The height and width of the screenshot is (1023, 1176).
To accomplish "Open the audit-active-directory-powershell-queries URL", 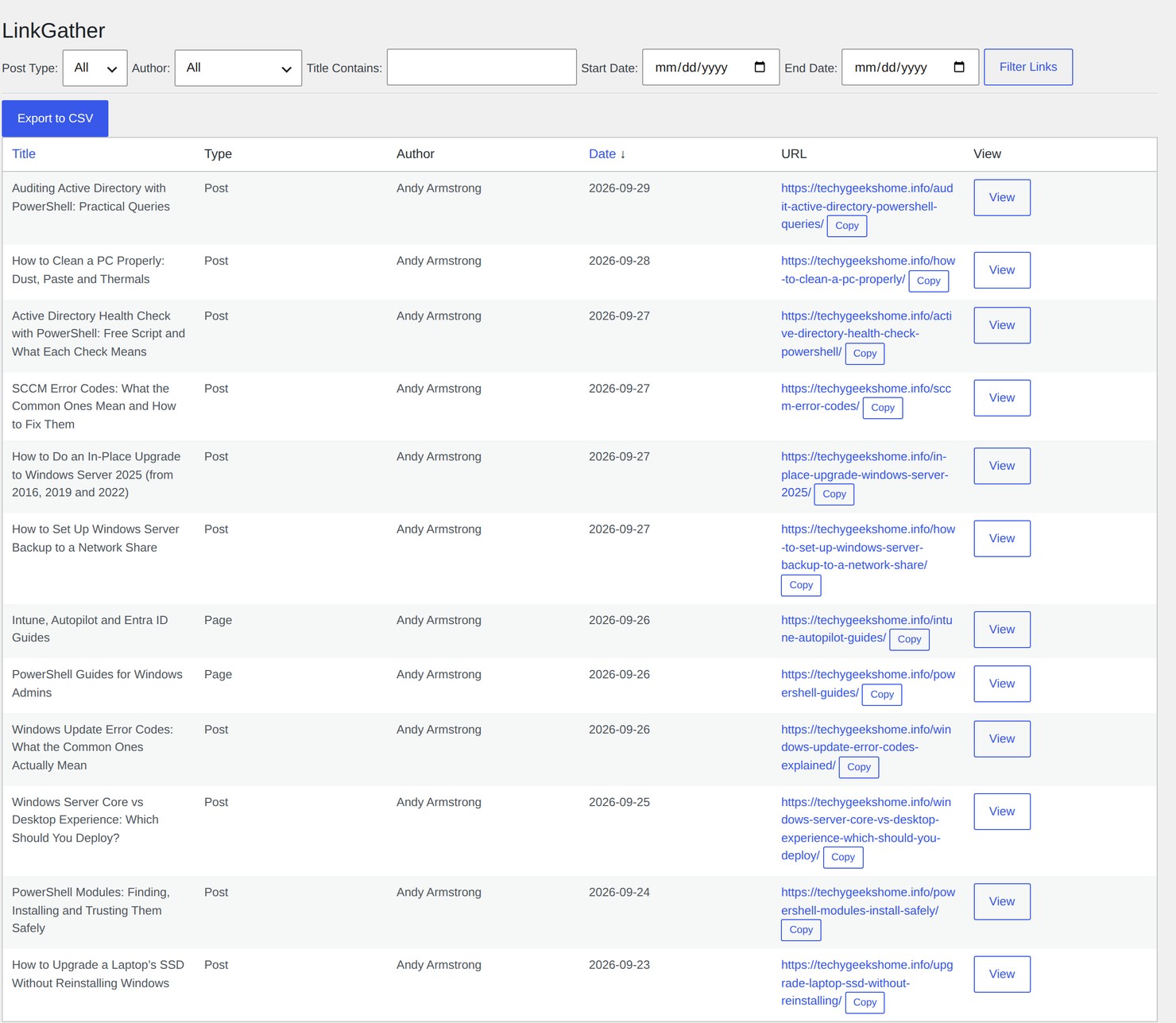I will coord(866,206).
